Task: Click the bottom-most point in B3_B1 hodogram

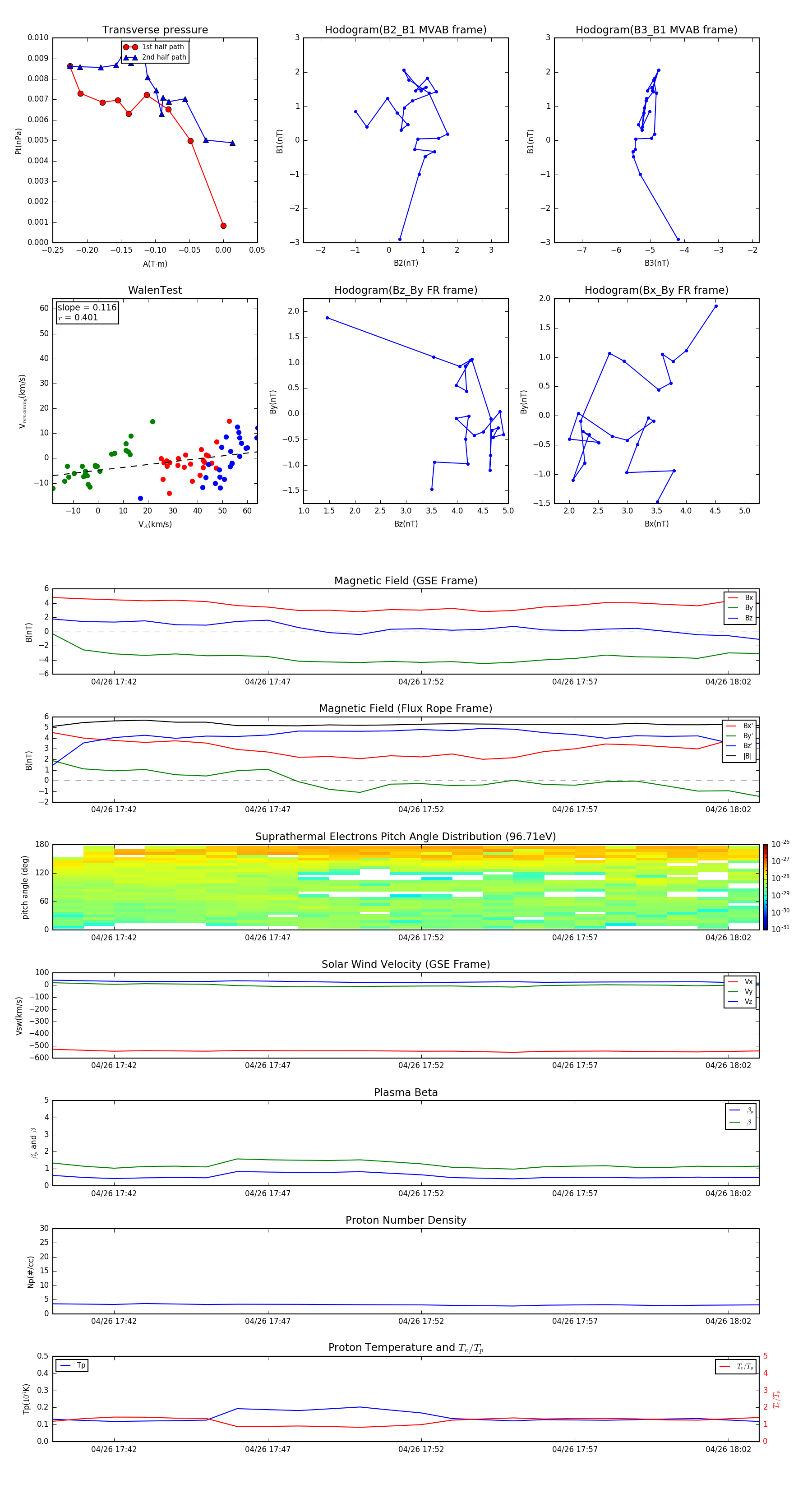Action: pos(678,239)
